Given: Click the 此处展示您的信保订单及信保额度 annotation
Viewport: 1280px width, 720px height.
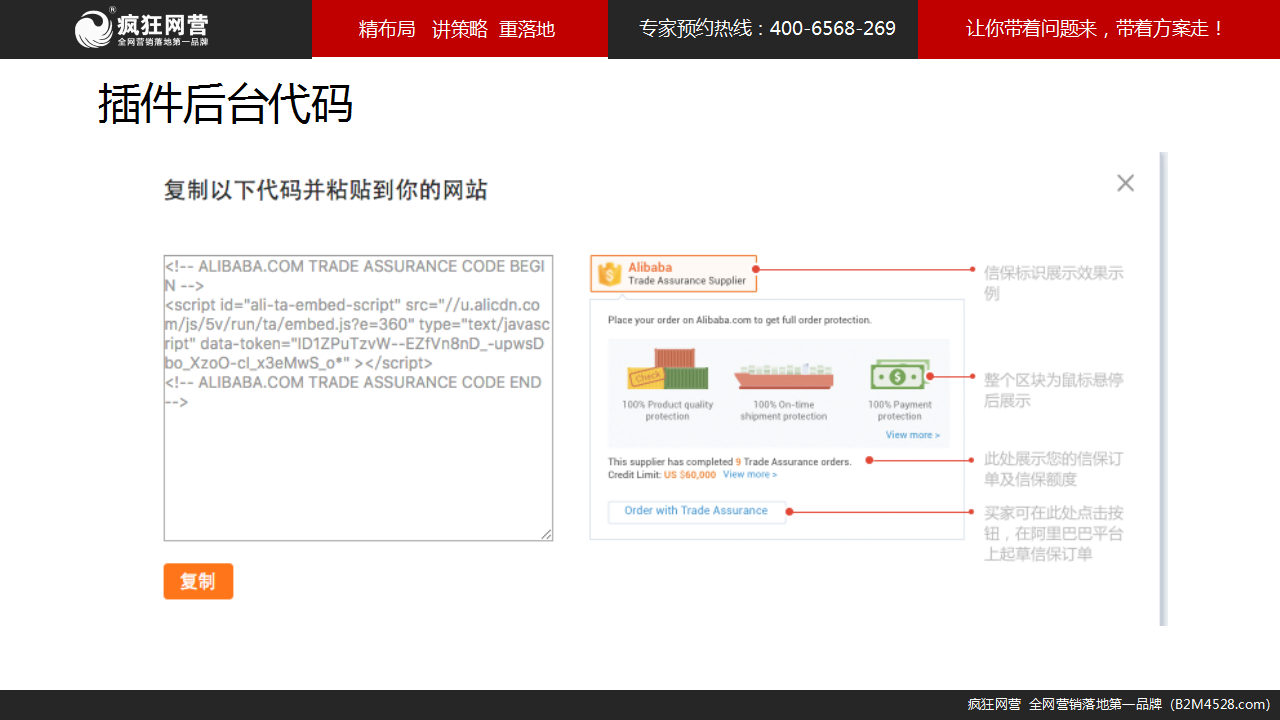Looking at the screenshot, I should pyautogui.click(x=1054, y=469).
